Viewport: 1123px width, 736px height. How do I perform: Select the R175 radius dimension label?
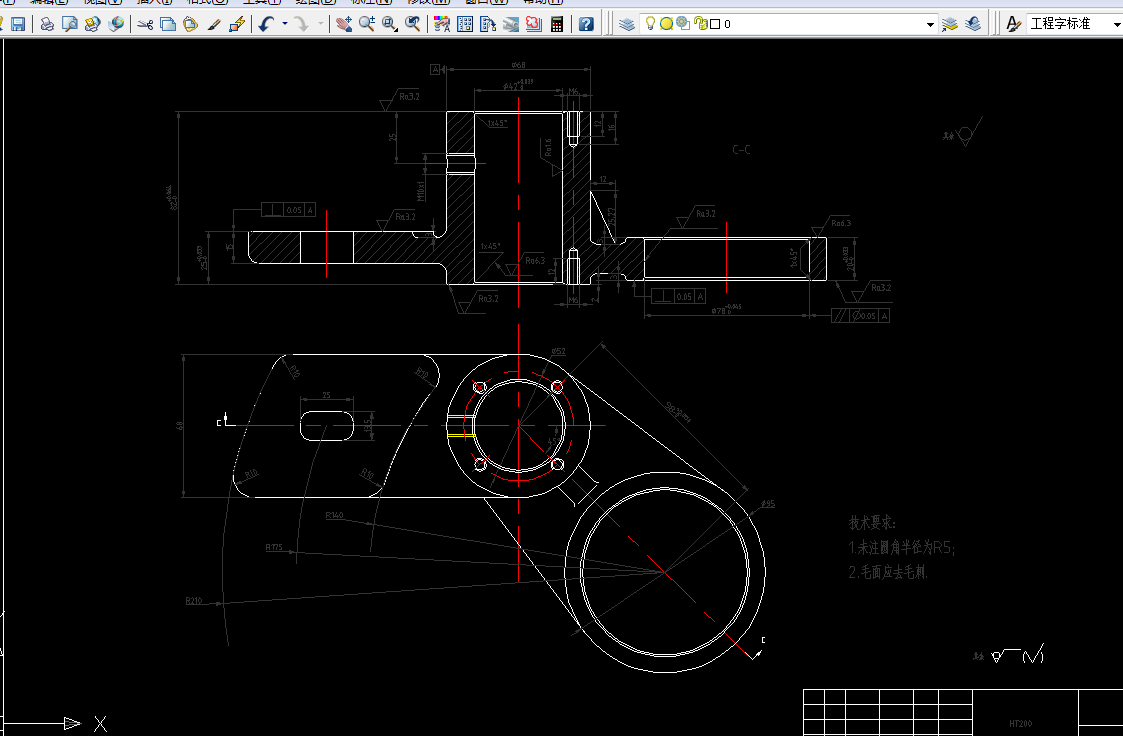point(274,547)
